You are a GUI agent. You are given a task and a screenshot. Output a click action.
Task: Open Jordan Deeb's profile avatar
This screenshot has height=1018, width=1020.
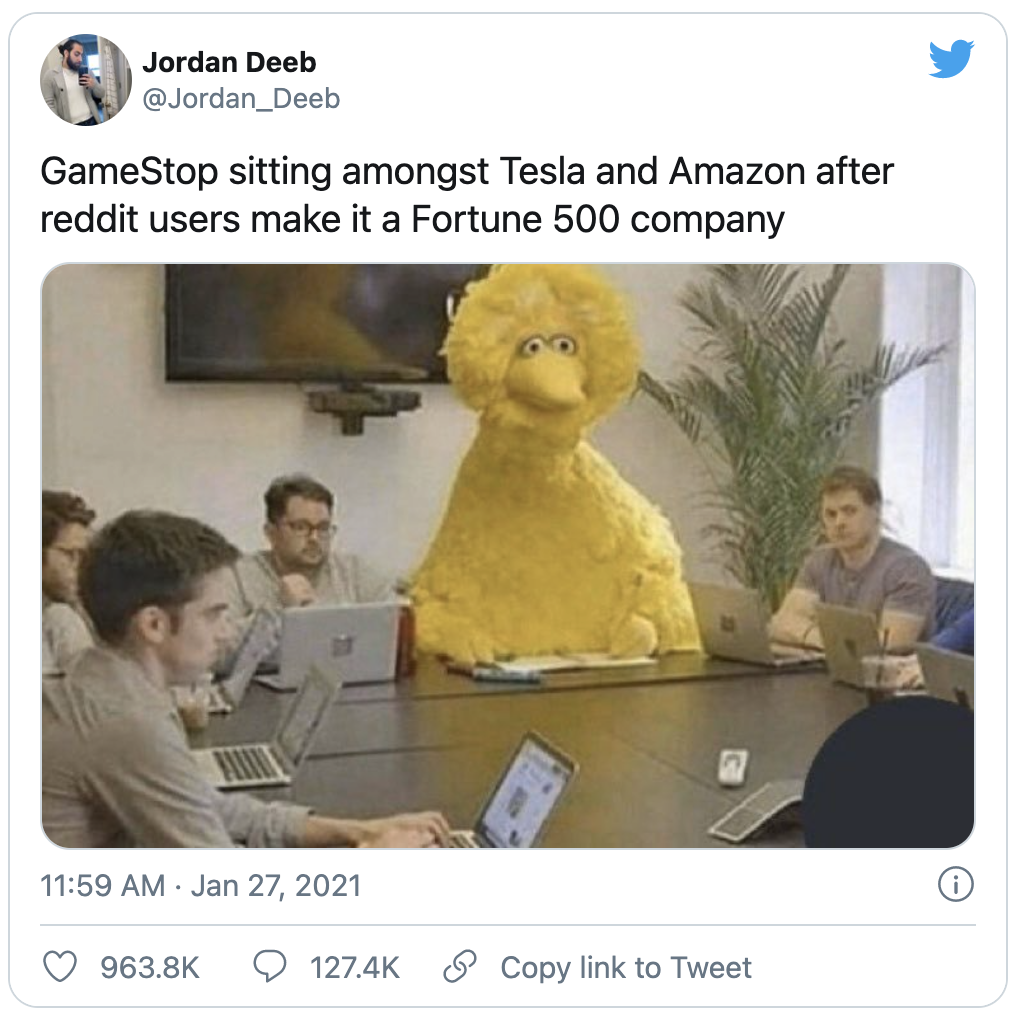[x=86, y=80]
